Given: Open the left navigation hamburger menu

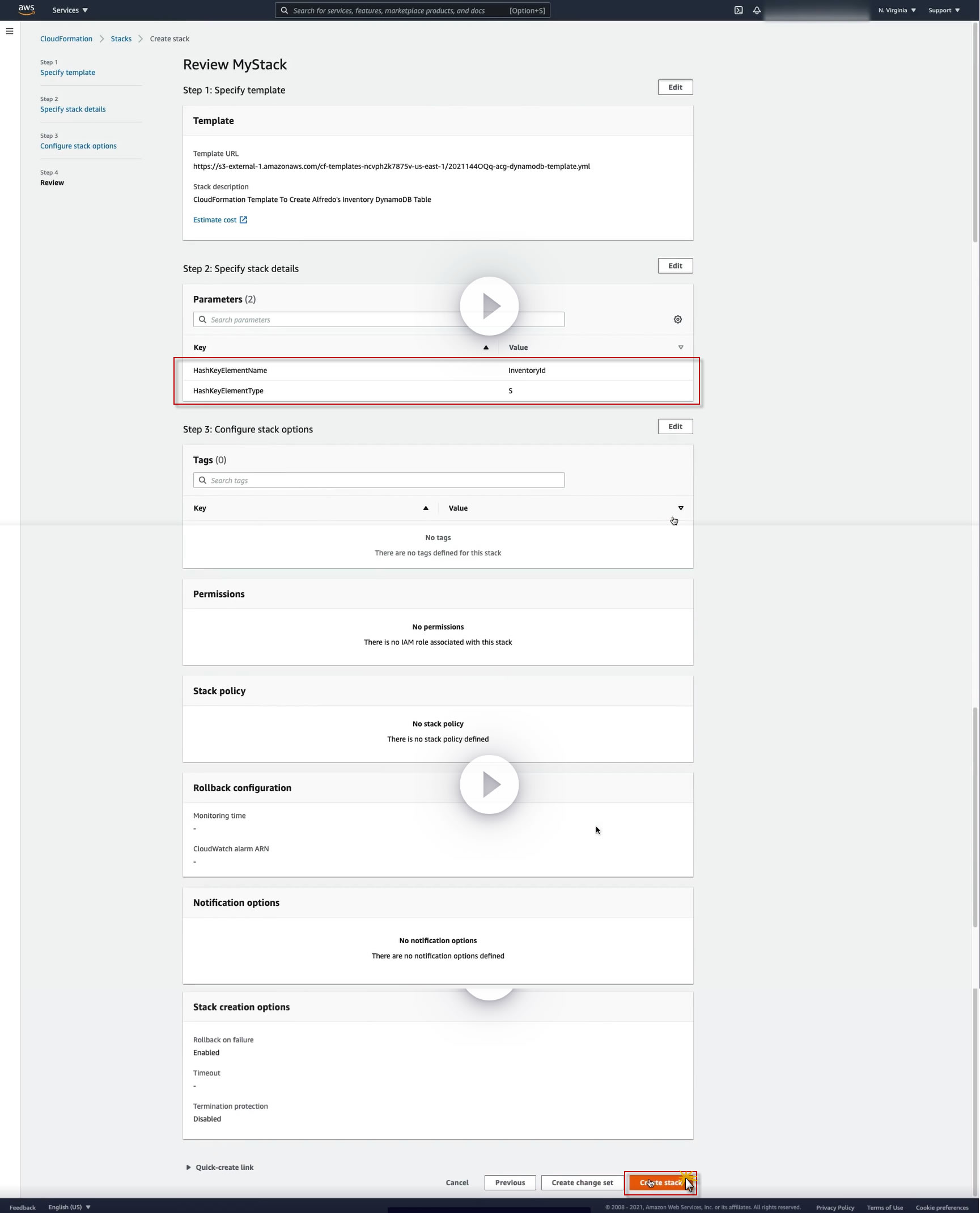Looking at the screenshot, I should (x=10, y=31).
